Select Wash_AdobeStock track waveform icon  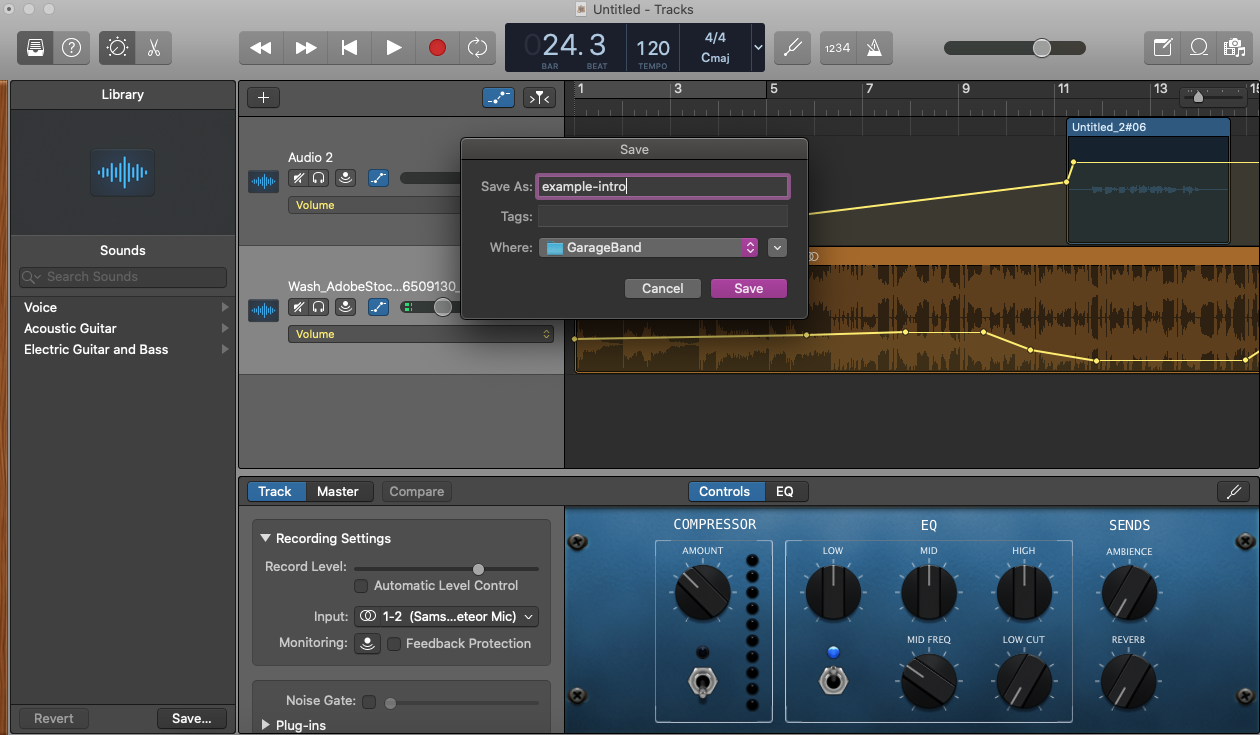264,311
